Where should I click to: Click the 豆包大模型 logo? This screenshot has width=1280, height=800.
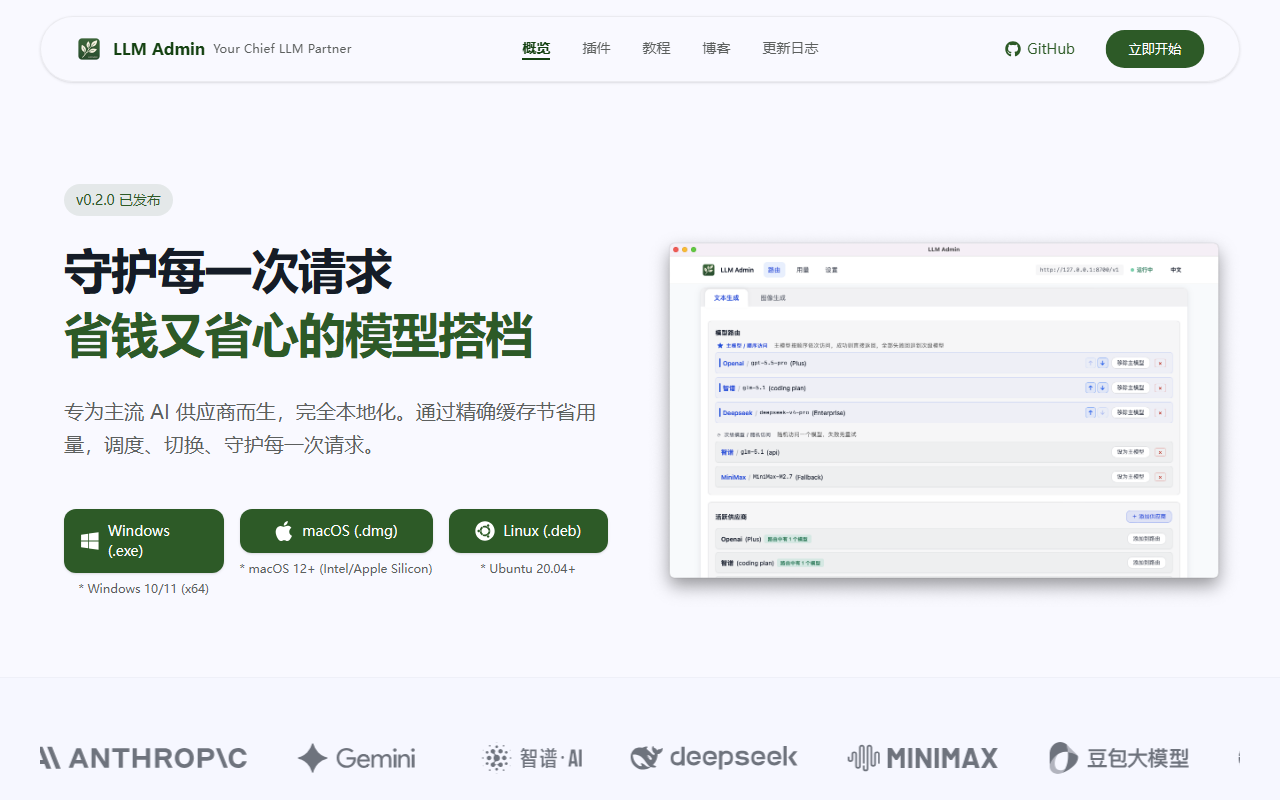pos(1119,758)
